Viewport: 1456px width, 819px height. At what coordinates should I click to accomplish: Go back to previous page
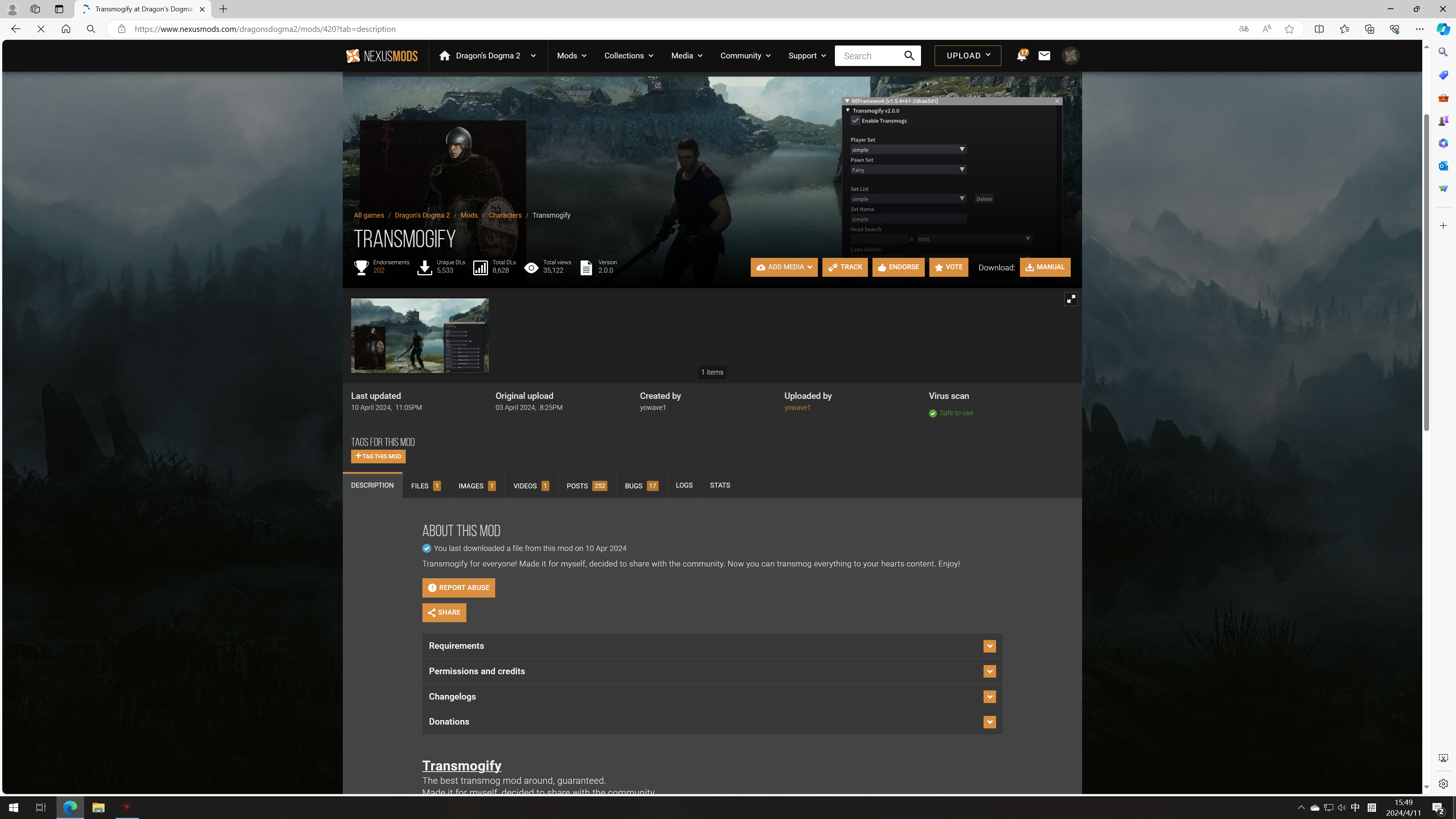coord(16,29)
